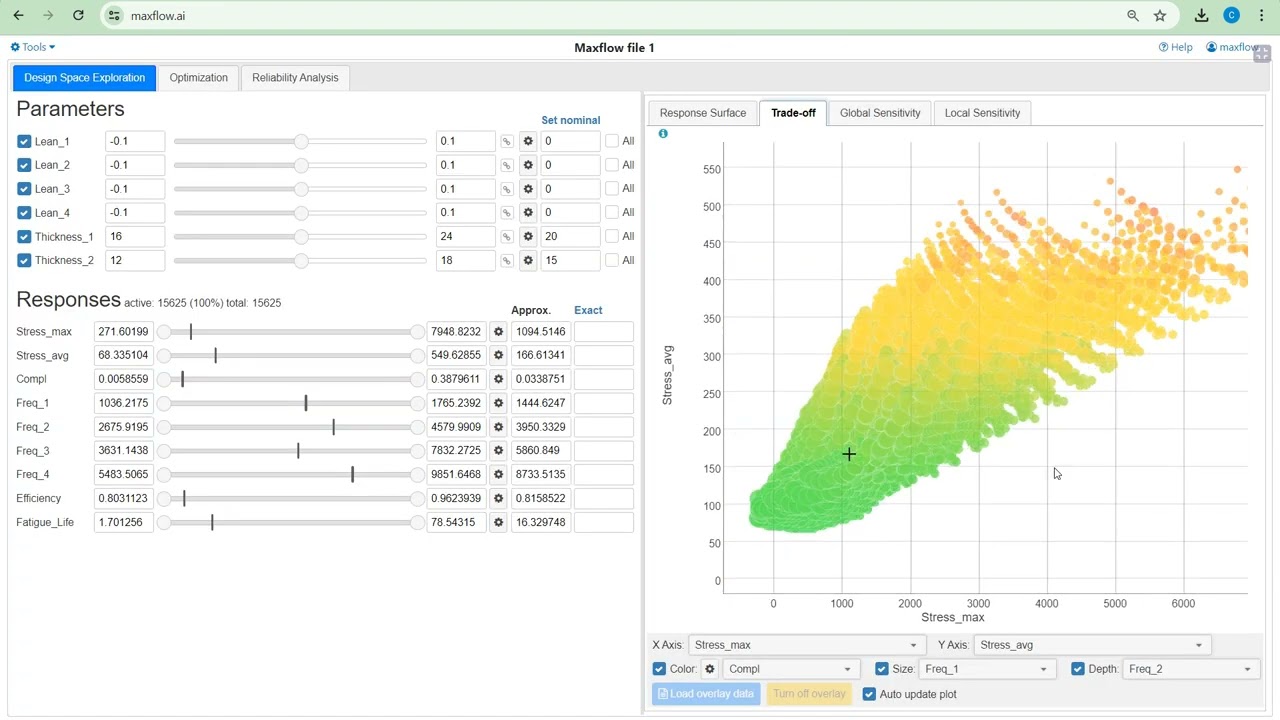1280x720 pixels.
Task: Click the Lean_1 parameter slider handle
Action: [300, 141]
